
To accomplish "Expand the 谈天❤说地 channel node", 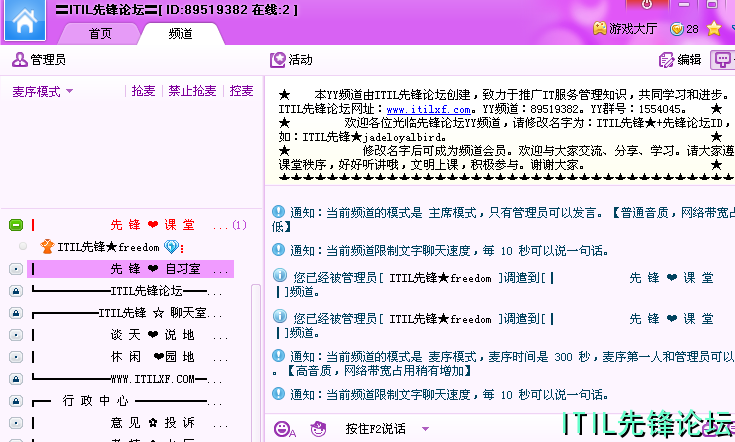I will pos(16,335).
